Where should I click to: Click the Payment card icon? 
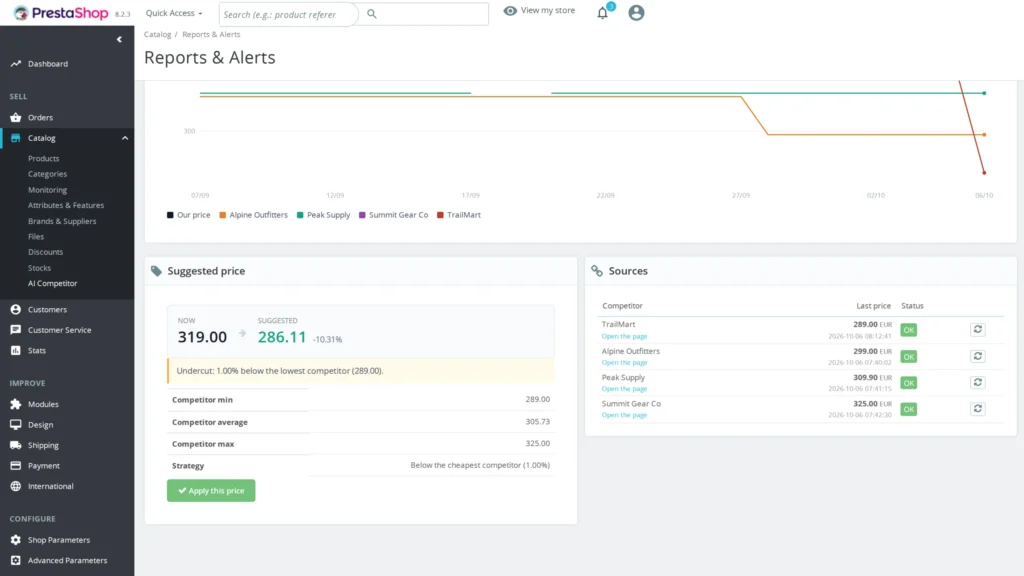click(16, 466)
